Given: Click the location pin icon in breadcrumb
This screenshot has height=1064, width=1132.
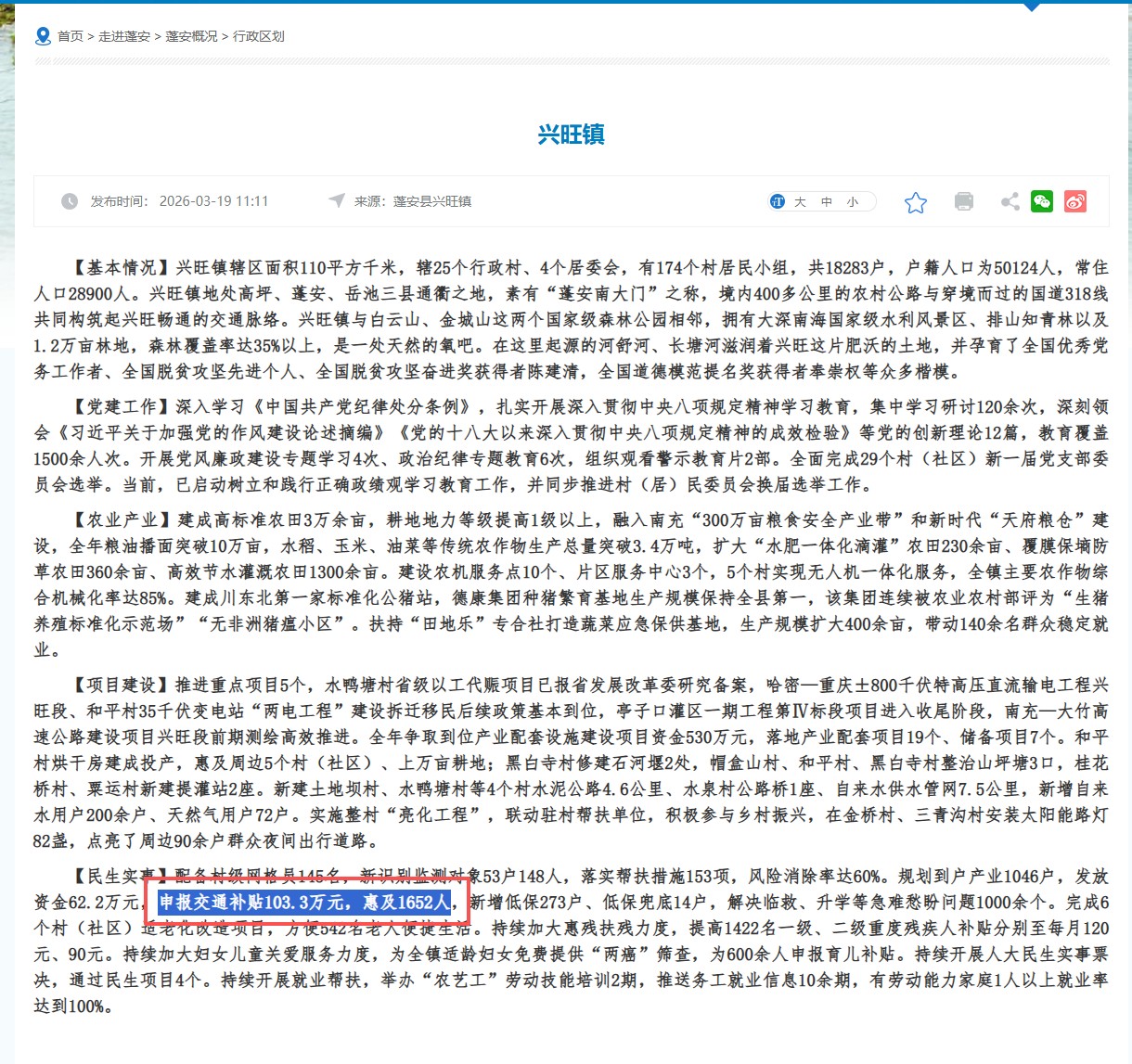Looking at the screenshot, I should tap(43, 36).
